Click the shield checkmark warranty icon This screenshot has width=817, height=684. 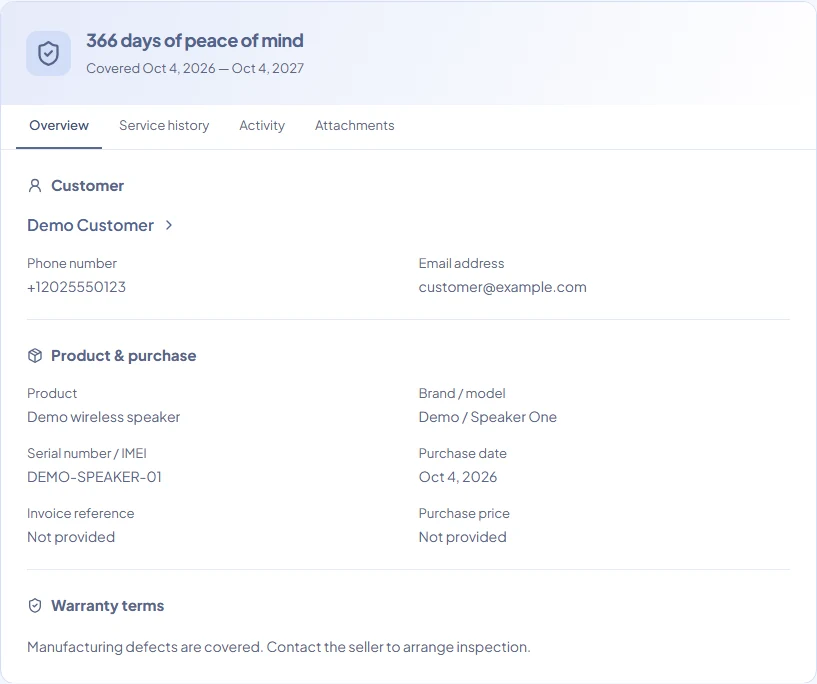[x=48, y=54]
